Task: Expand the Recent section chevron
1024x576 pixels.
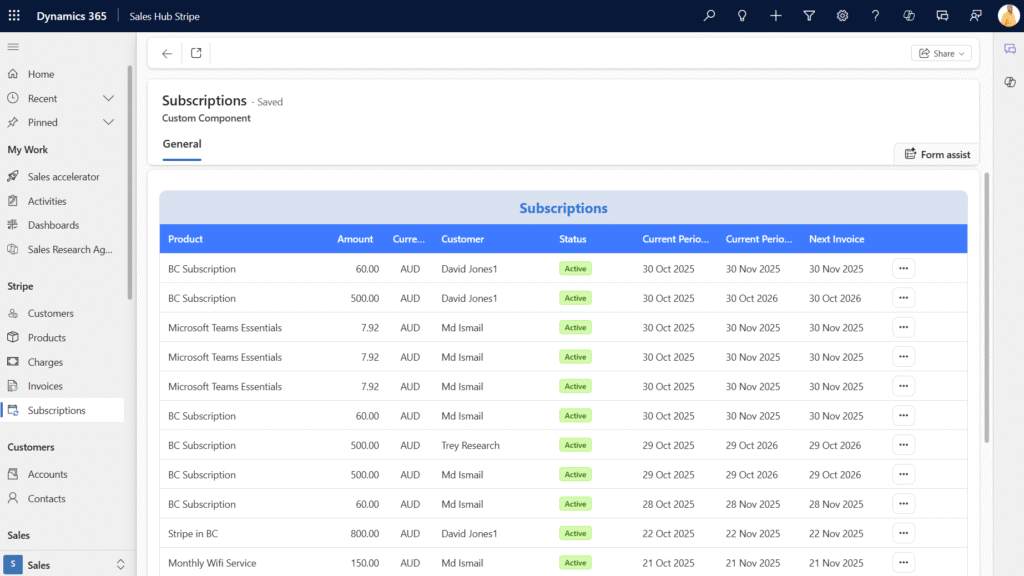Action: 109,98
